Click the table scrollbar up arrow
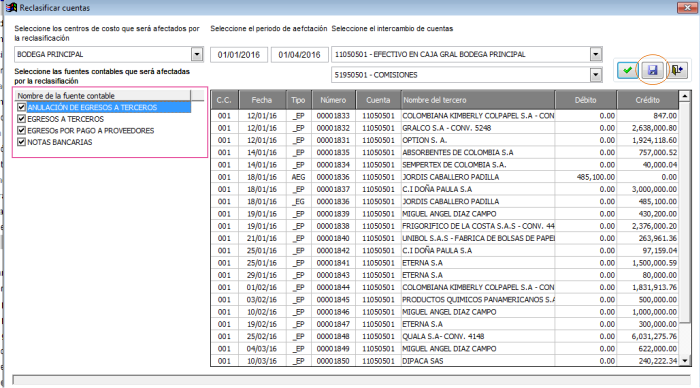This screenshot has width=700, height=388. (684, 96)
